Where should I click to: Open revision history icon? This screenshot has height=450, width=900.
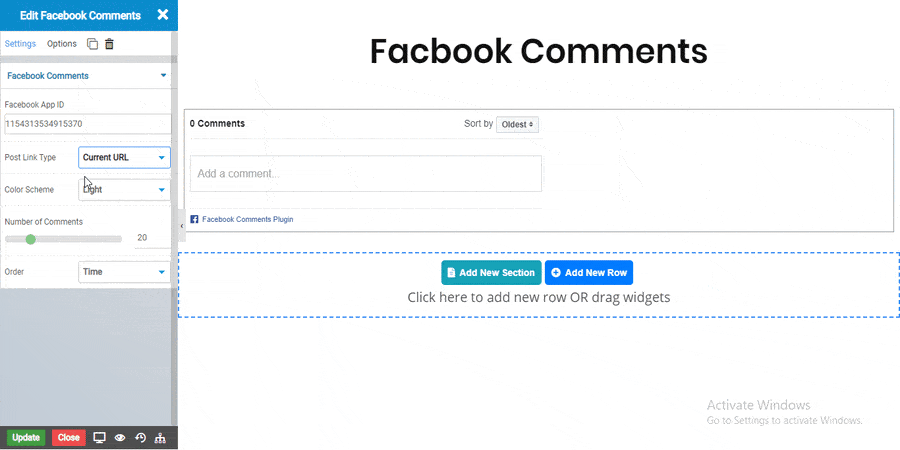[140, 437]
